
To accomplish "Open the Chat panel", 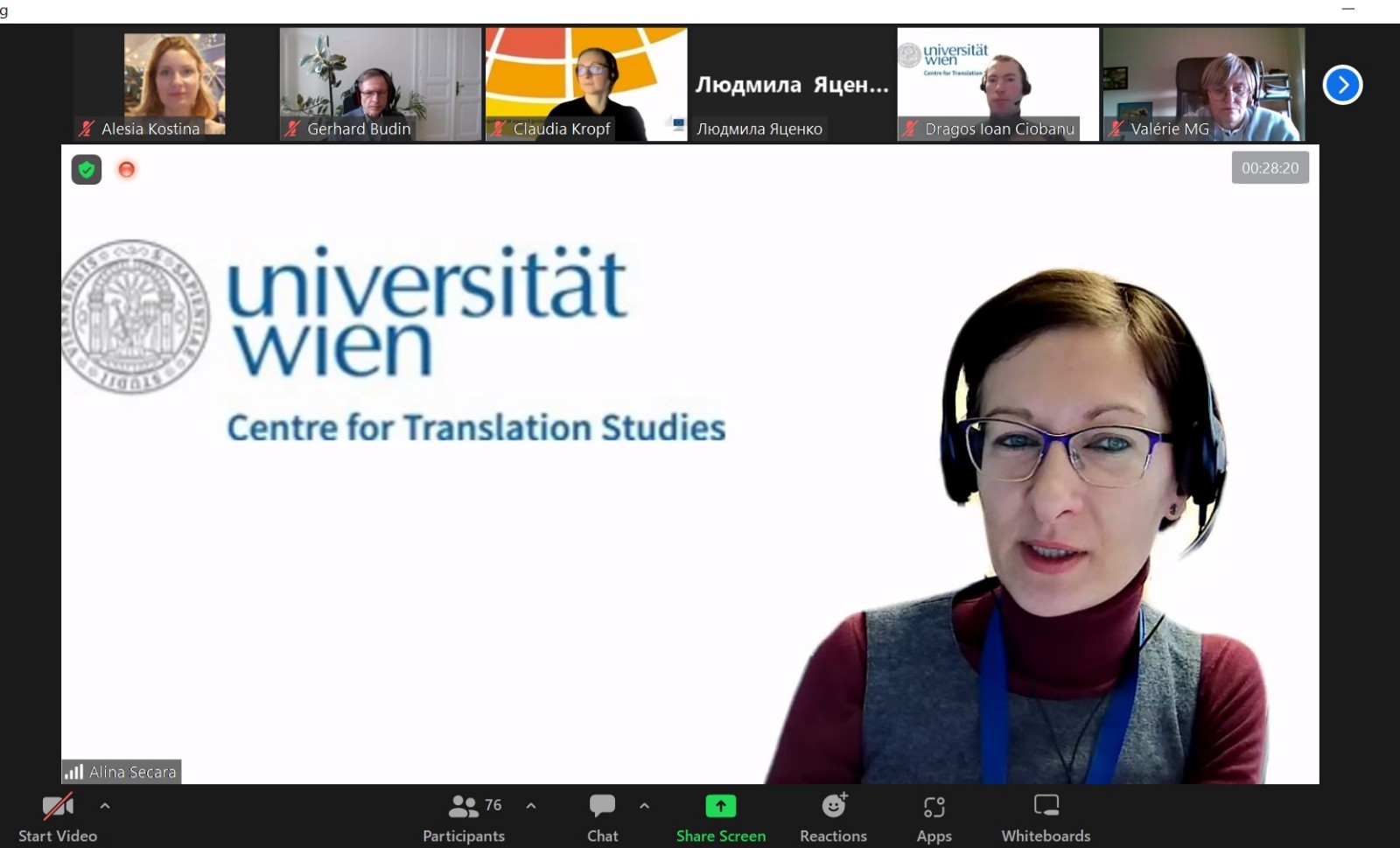I will tap(602, 819).
